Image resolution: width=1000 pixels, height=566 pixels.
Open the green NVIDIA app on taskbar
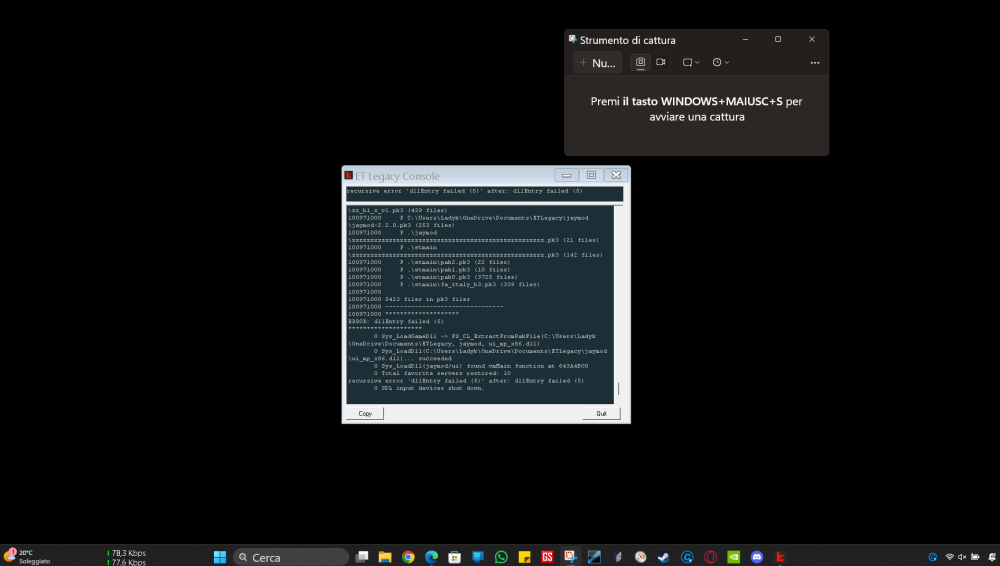coord(733,557)
